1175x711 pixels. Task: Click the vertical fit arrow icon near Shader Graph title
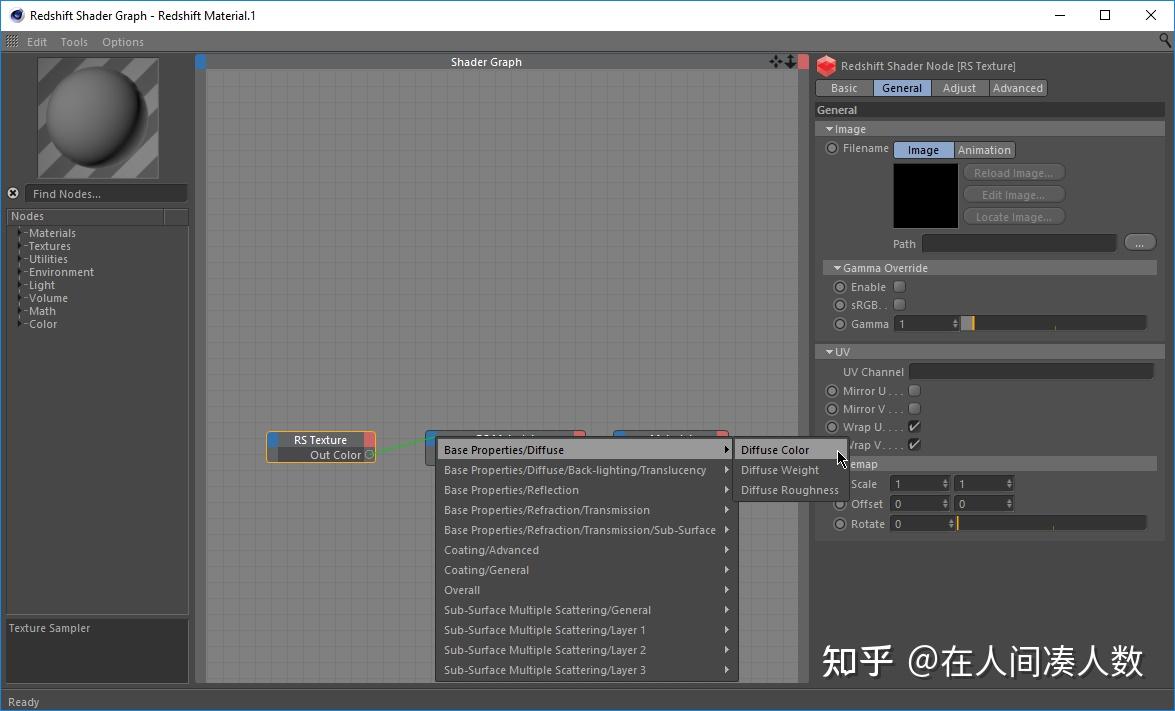(789, 61)
